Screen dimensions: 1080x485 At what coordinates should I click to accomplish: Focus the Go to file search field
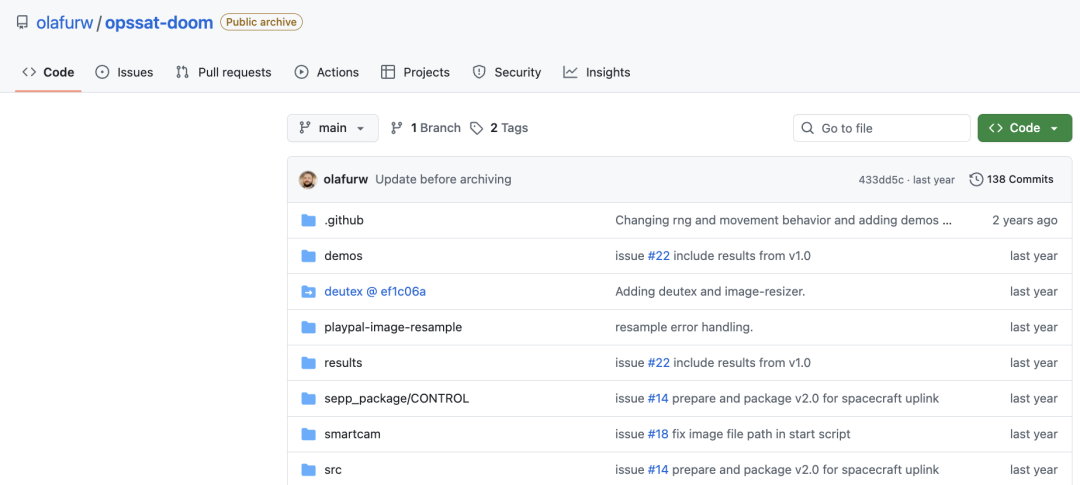tap(882, 128)
